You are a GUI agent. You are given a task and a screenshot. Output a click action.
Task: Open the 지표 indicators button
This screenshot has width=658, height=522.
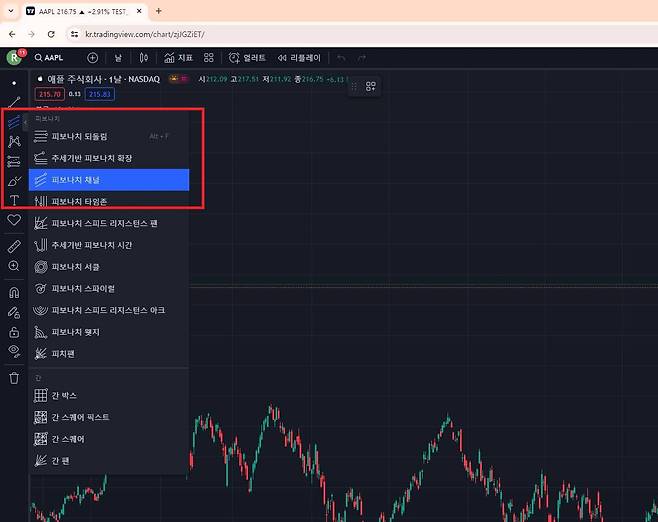click(178, 58)
